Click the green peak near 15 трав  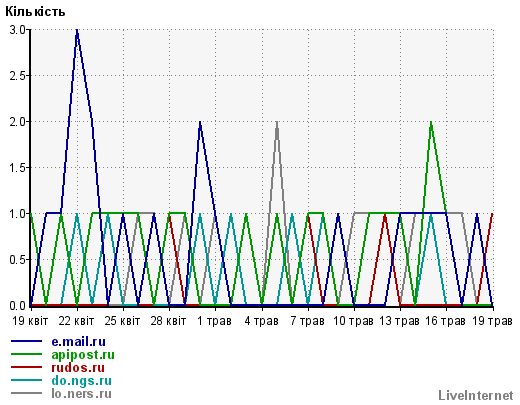(x=431, y=123)
